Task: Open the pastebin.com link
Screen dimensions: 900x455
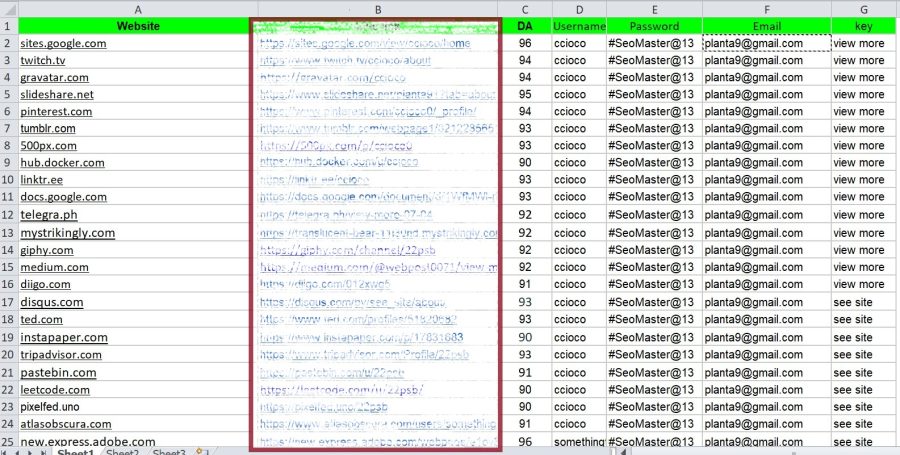Action: (58, 372)
